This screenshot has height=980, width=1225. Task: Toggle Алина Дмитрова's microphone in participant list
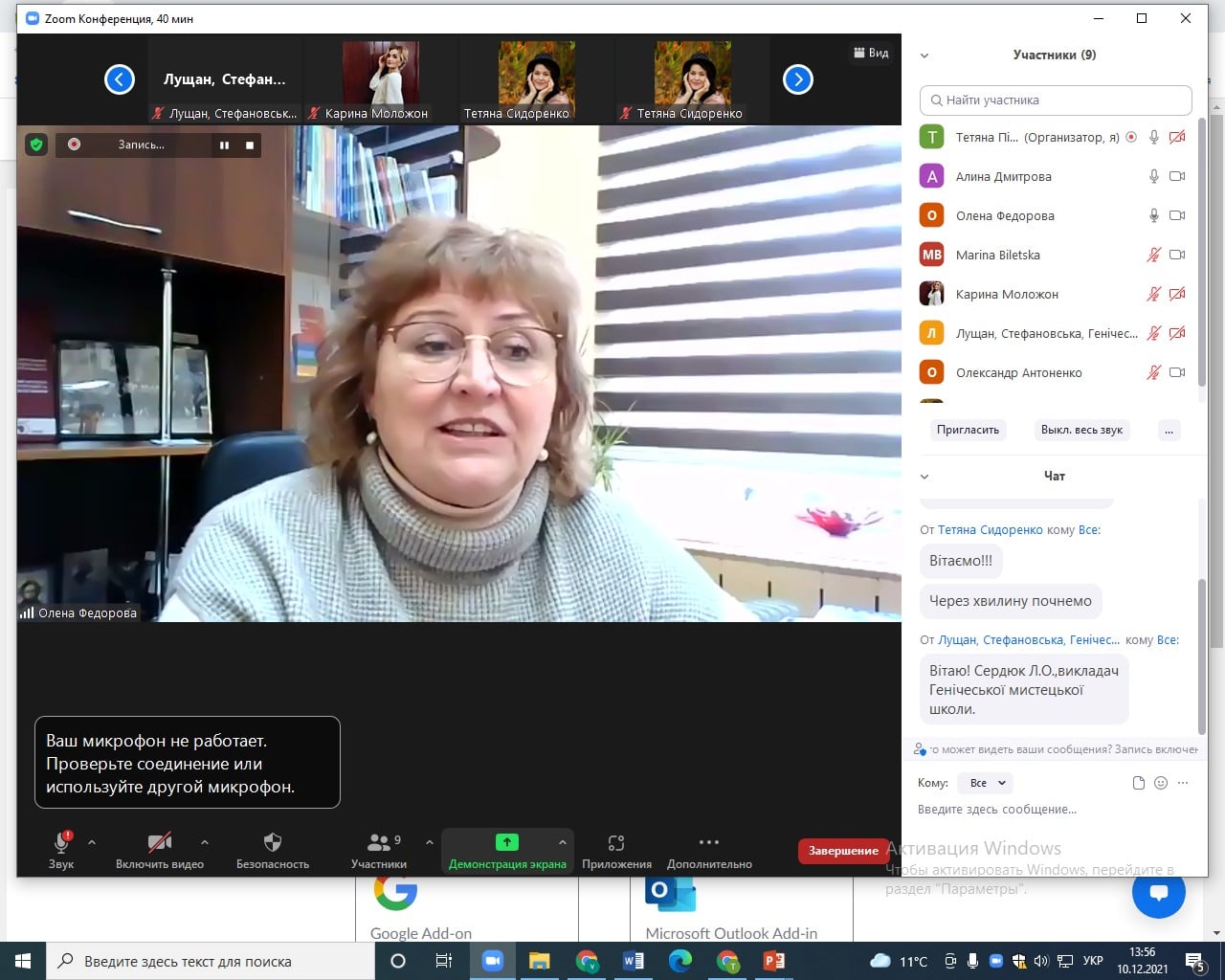[1154, 176]
